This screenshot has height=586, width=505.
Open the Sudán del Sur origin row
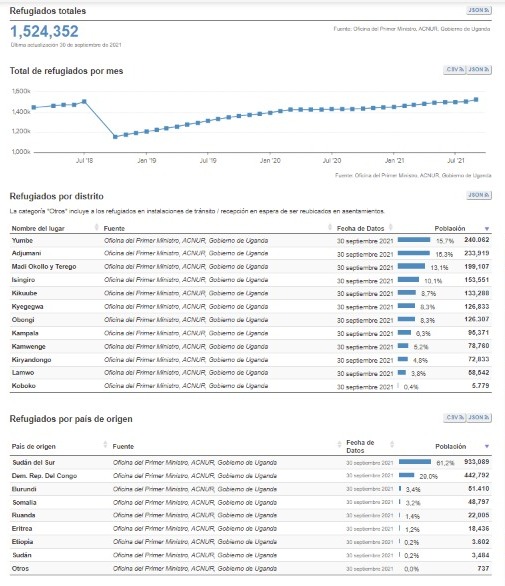pos(250,462)
